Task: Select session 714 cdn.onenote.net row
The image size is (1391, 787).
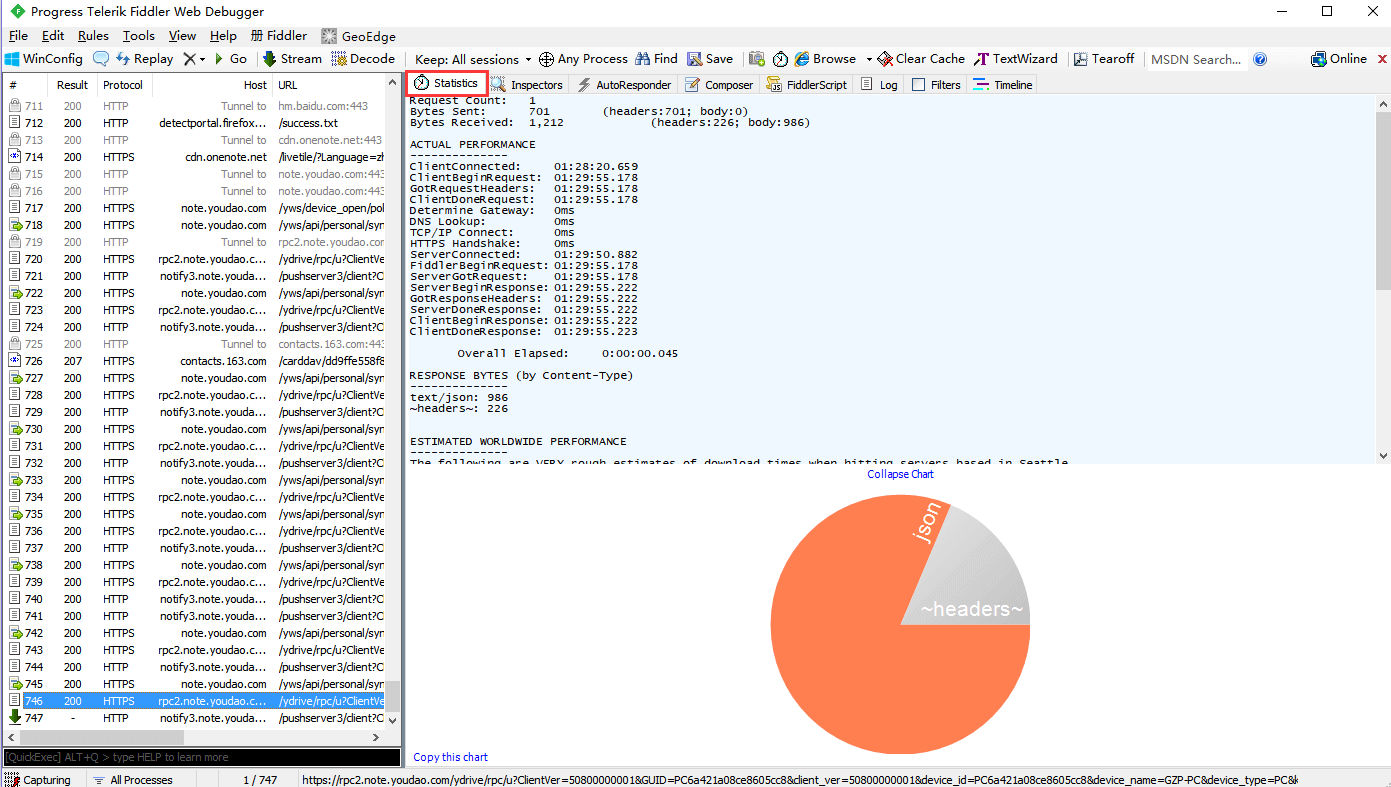Action: pyautogui.click(x=195, y=157)
